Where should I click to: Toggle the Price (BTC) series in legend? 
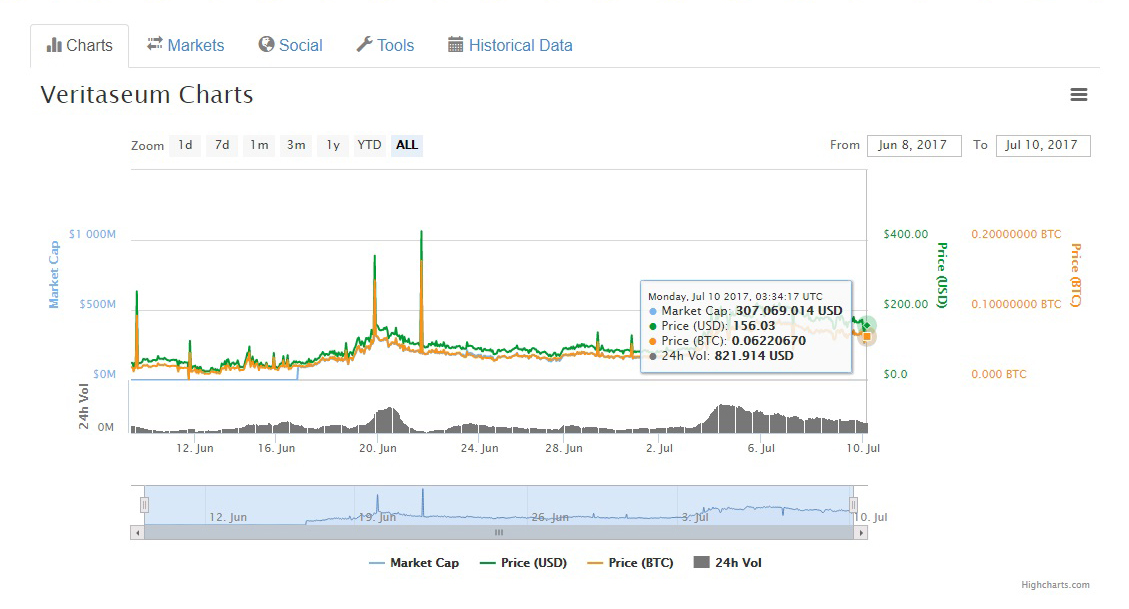click(631, 563)
